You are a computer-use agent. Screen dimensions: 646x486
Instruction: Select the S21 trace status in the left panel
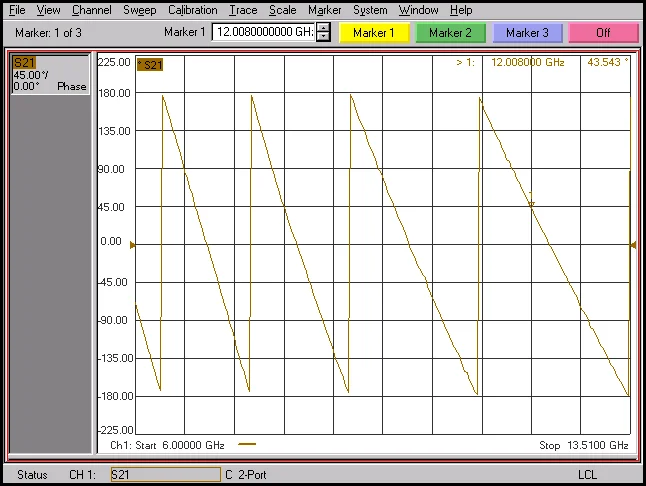tap(24, 63)
